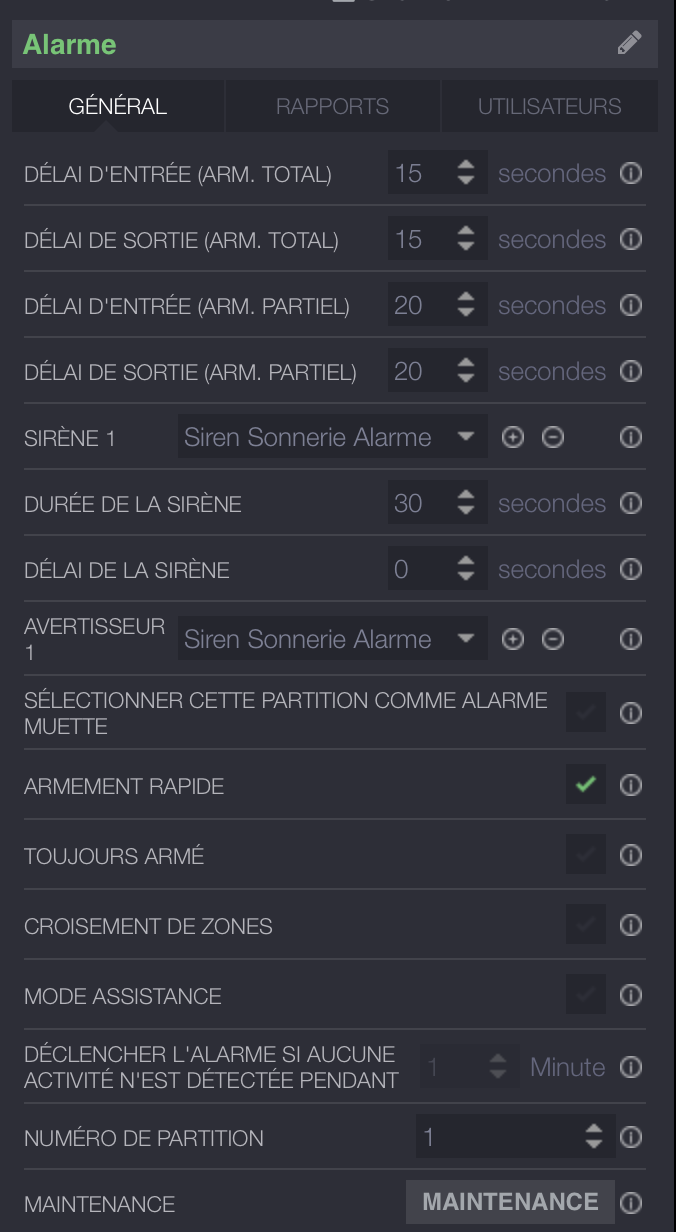Click the Numéro de partition stepper arrows
Viewport: 676px width, 1232px height.
click(594, 1136)
